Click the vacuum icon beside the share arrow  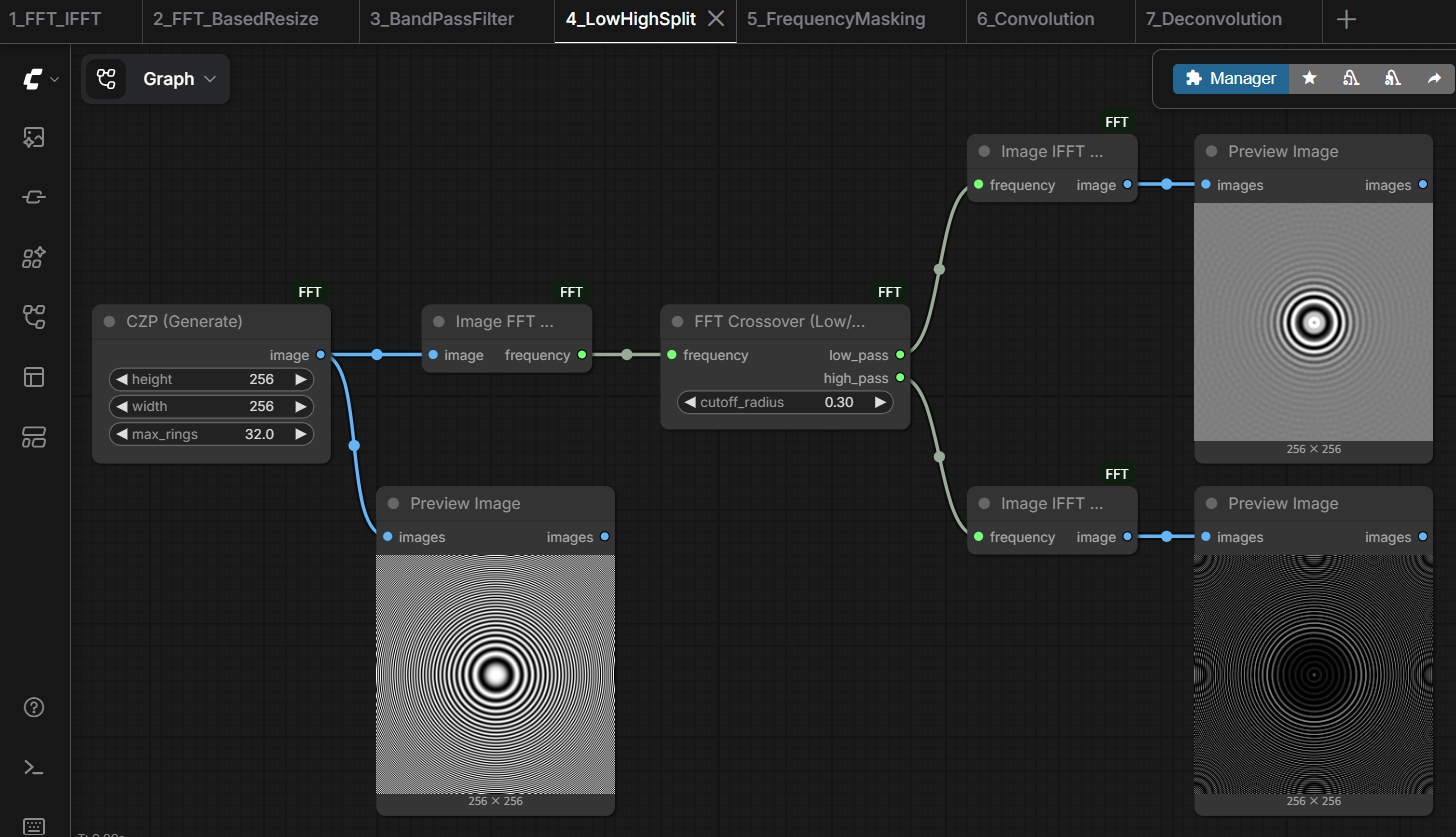click(x=1392, y=78)
